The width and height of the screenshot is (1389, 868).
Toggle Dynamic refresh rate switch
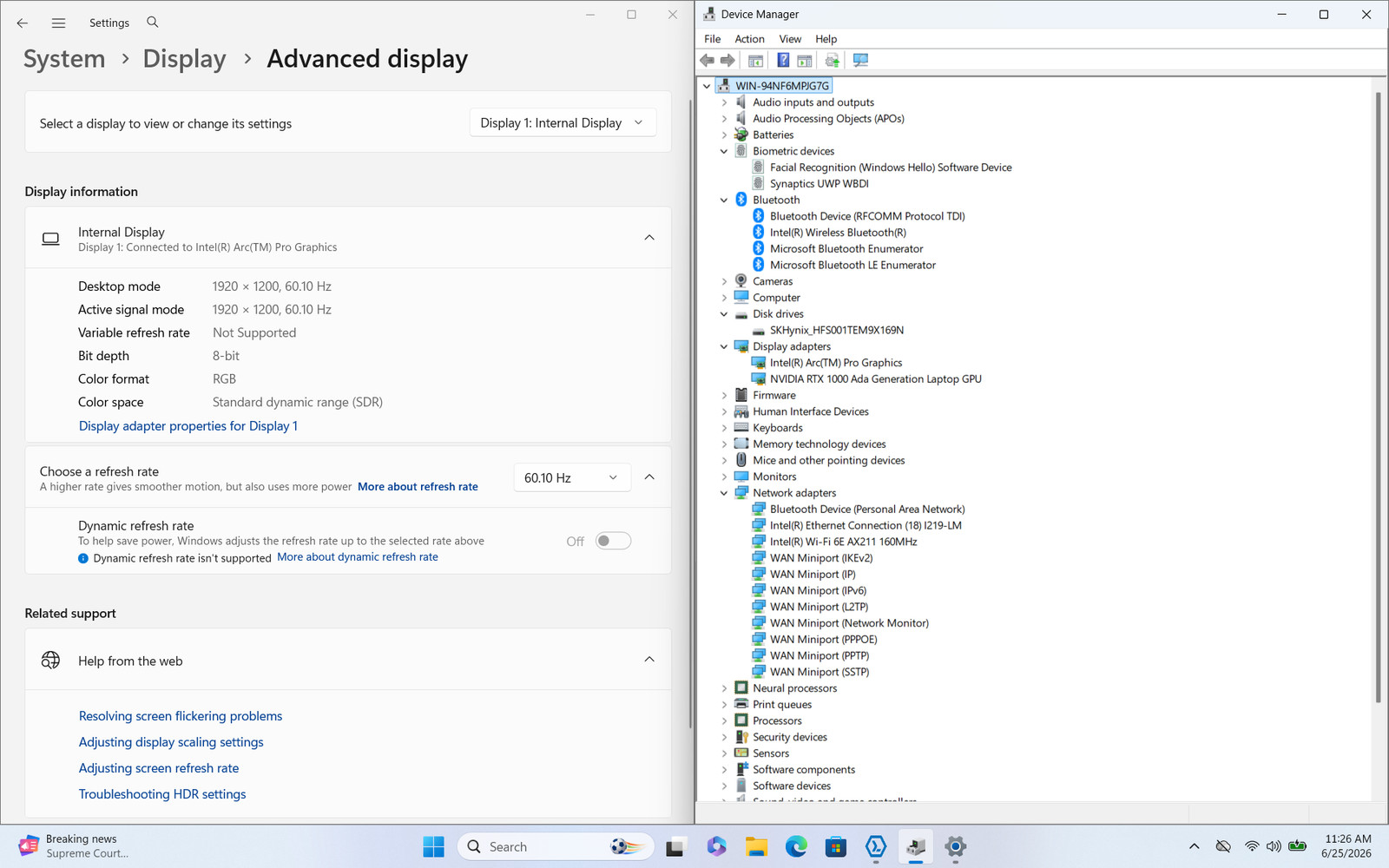tap(613, 541)
